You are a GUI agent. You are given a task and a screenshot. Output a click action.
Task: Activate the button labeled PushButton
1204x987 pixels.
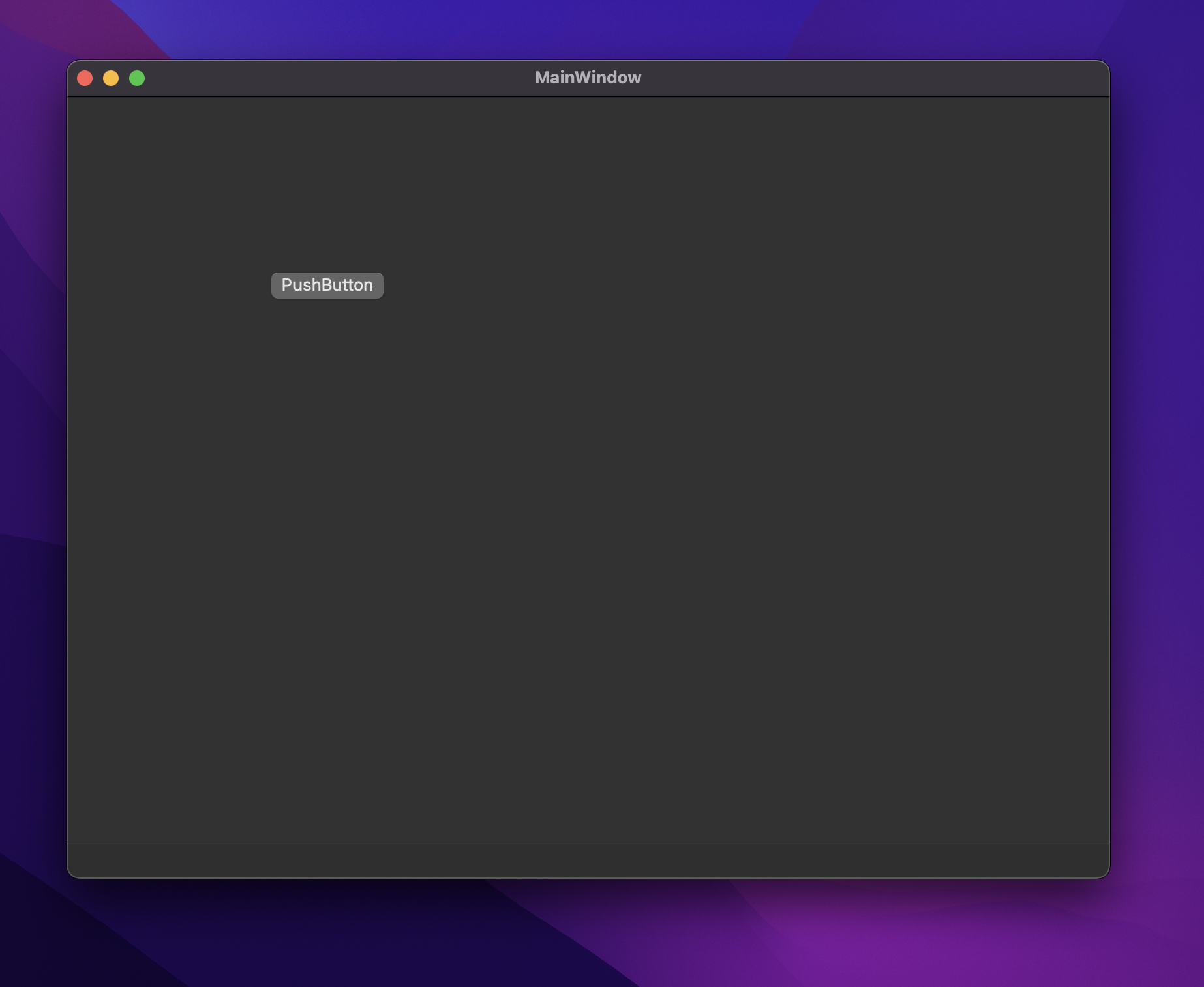click(x=327, y=285)
